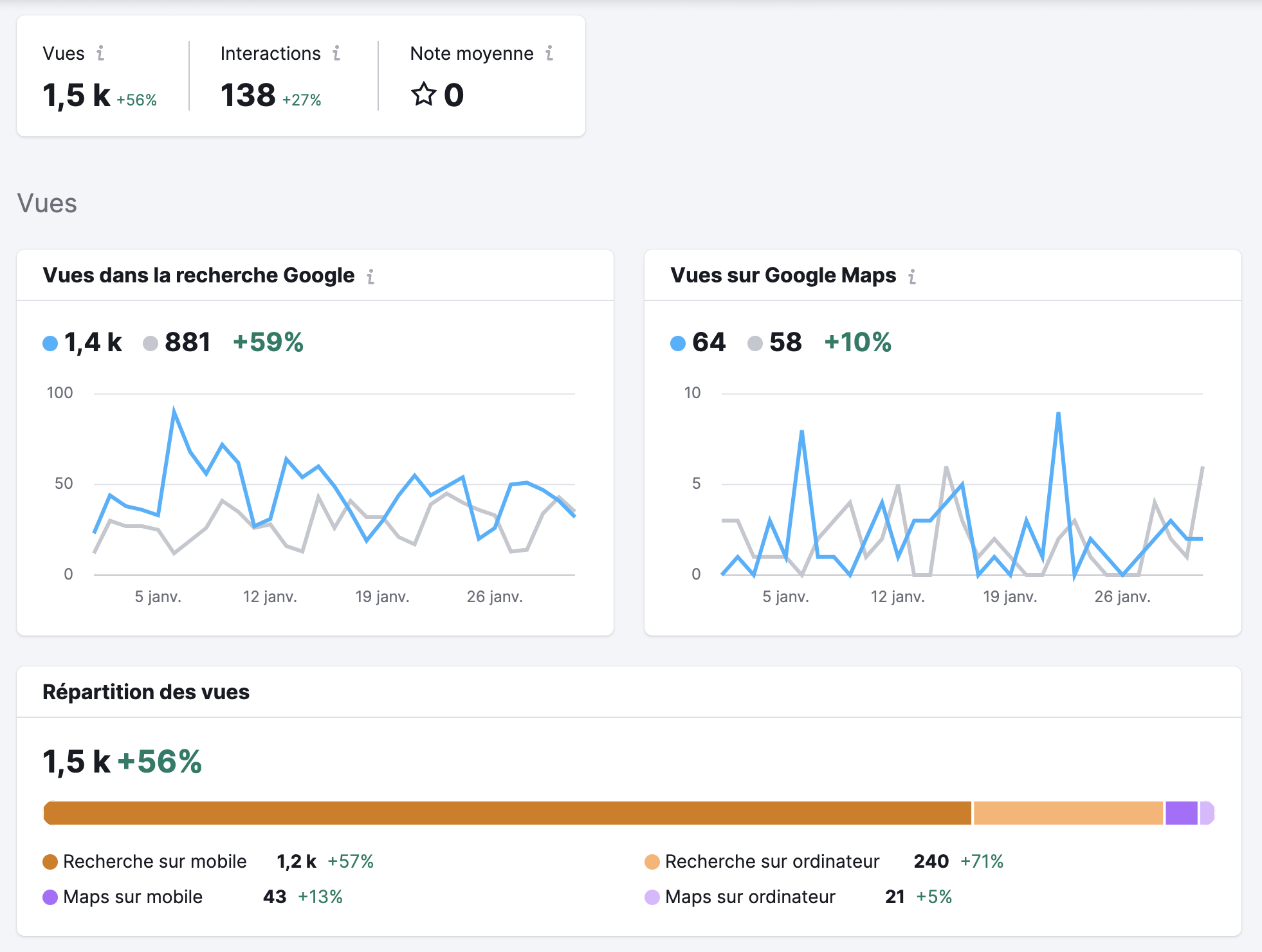Image resolution: width=1262 pixels, height=952 pixels.
Task: Open info tooltip for Vues dans la recherche Google
Action: [x=370, y=277]
